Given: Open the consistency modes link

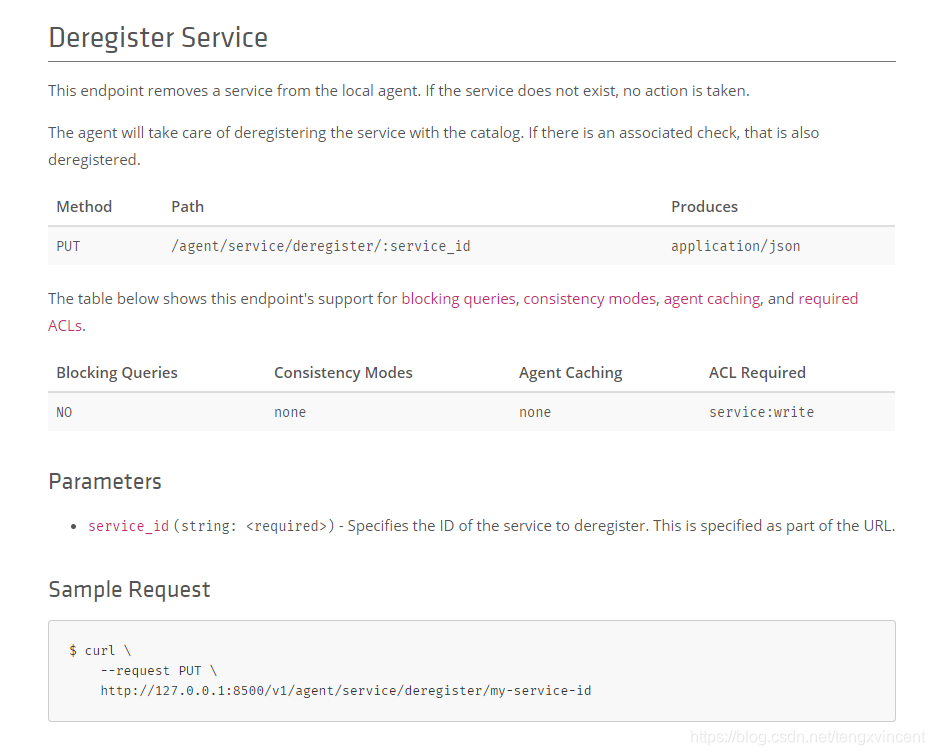Looking at the screenshot, I should (x=589, y=298).
